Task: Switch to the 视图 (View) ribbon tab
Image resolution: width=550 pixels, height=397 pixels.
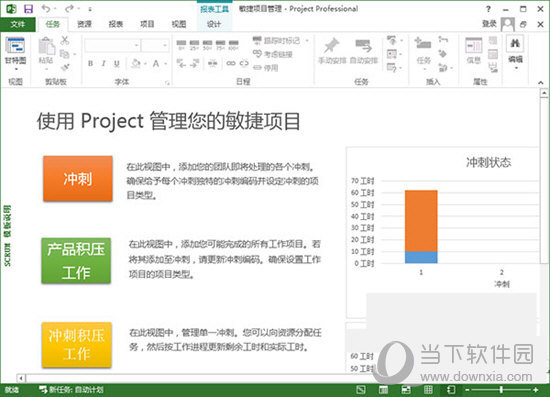Action: coord(179,24)
